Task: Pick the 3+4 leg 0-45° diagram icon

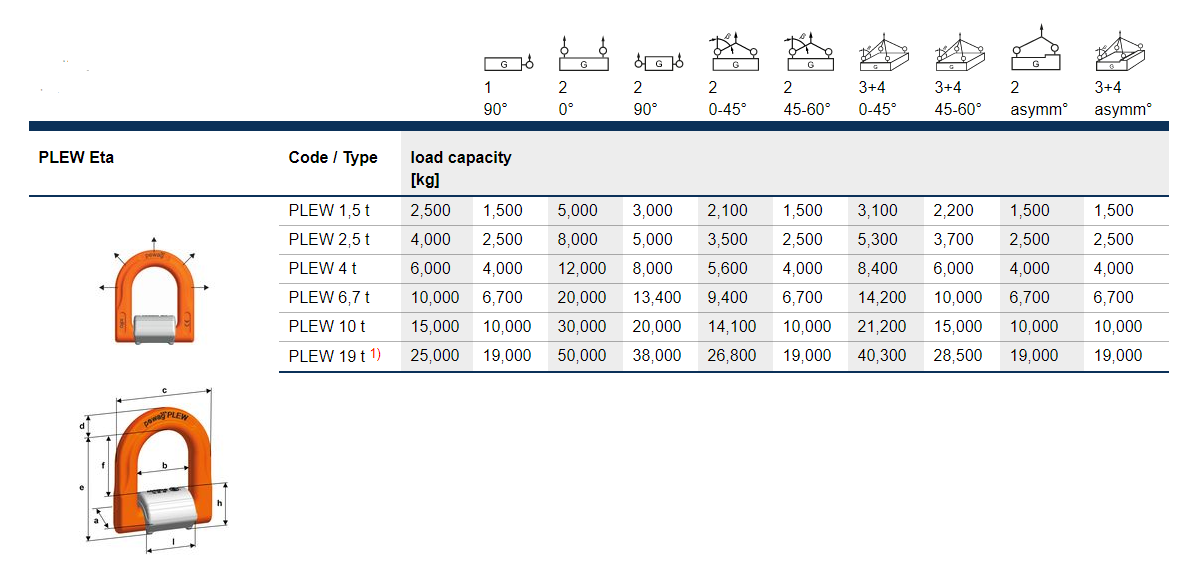Action: coord(884,54)
